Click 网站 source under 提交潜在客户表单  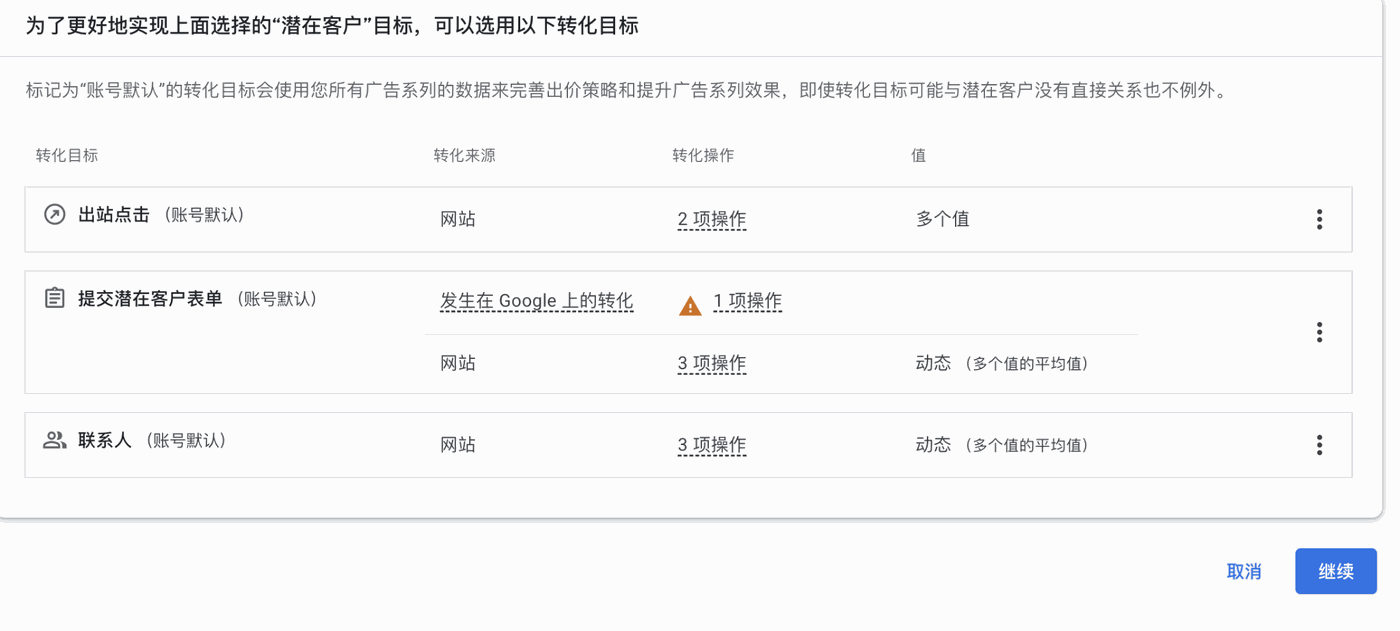click(x=458, y=363)
